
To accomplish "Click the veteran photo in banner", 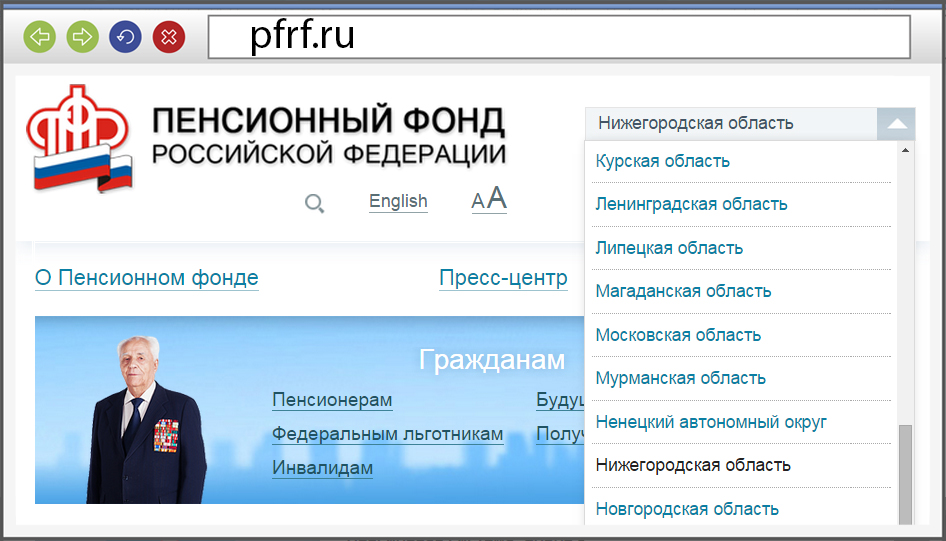I will point(146,419).
